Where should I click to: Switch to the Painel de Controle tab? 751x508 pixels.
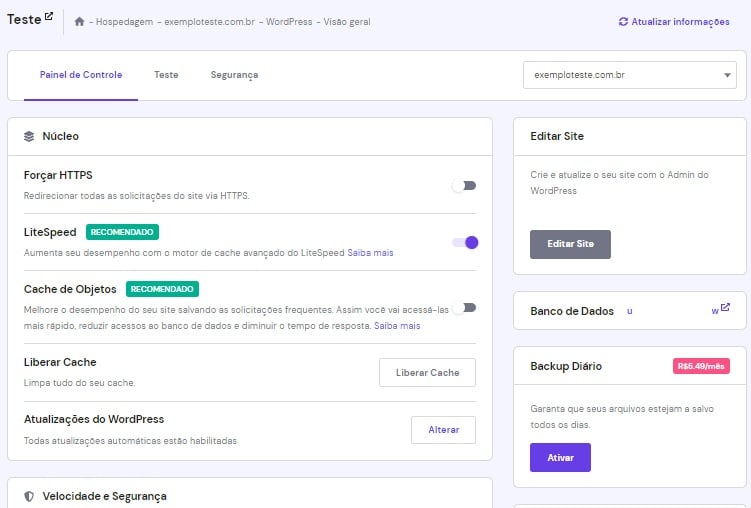pos(81,75)
